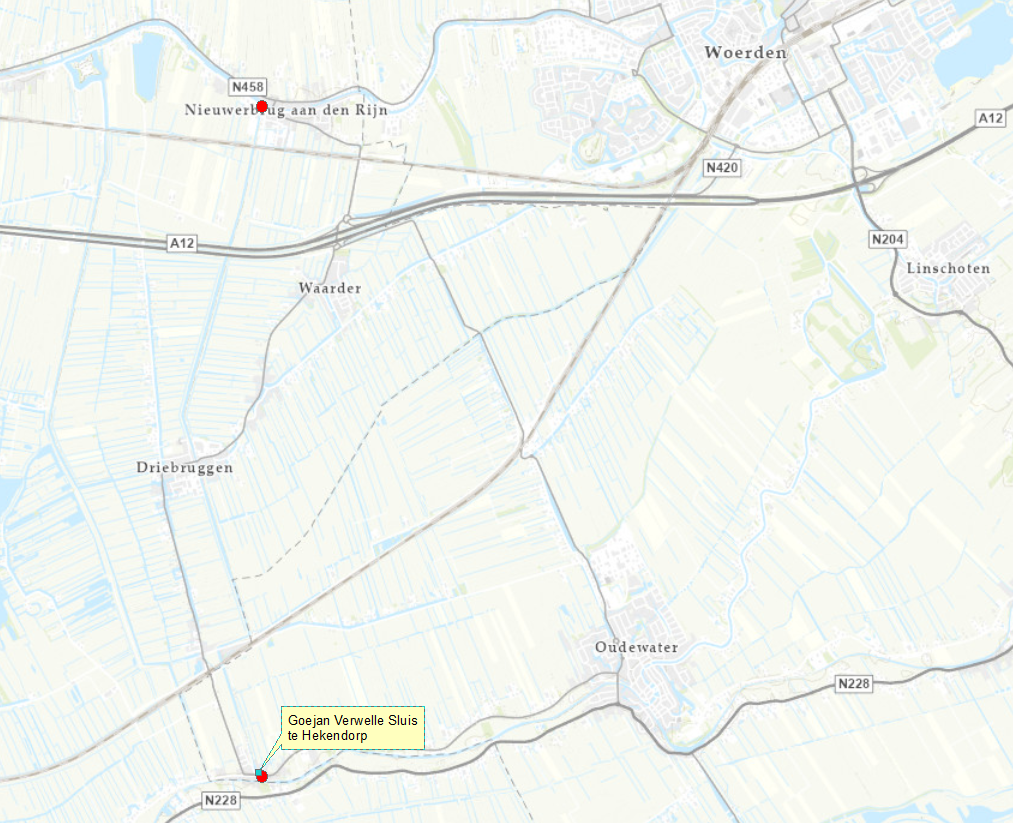This screenshot has height=823, width=1013.
Task: Click the N228 shield below Hekendorp
Action: point(221,800)
